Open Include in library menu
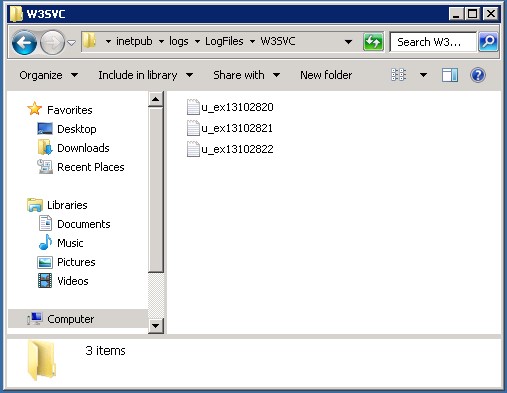This screenshot has height=393, width=507. point(146,75)
